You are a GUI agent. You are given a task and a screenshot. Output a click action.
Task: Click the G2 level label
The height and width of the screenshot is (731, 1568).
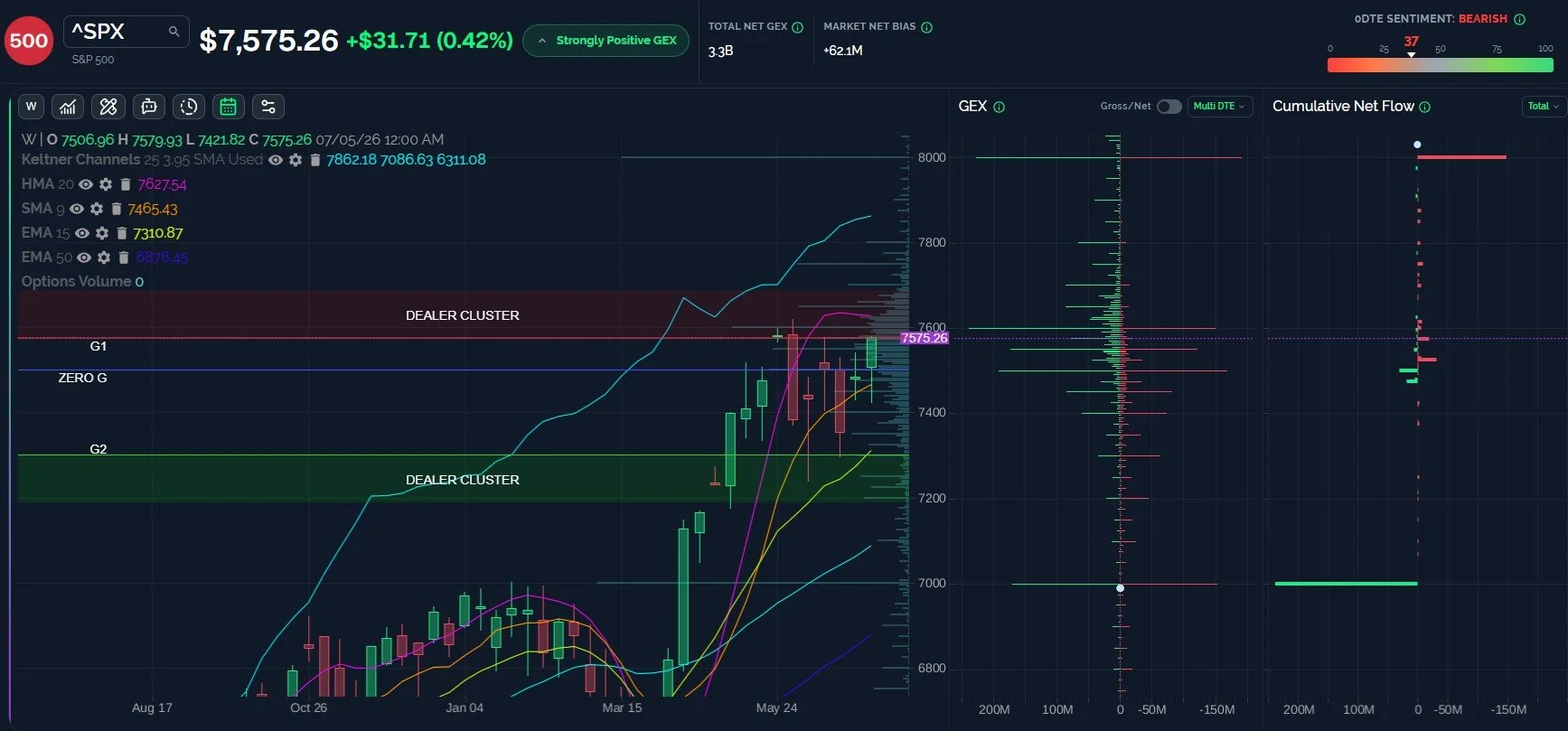point(99,449)
